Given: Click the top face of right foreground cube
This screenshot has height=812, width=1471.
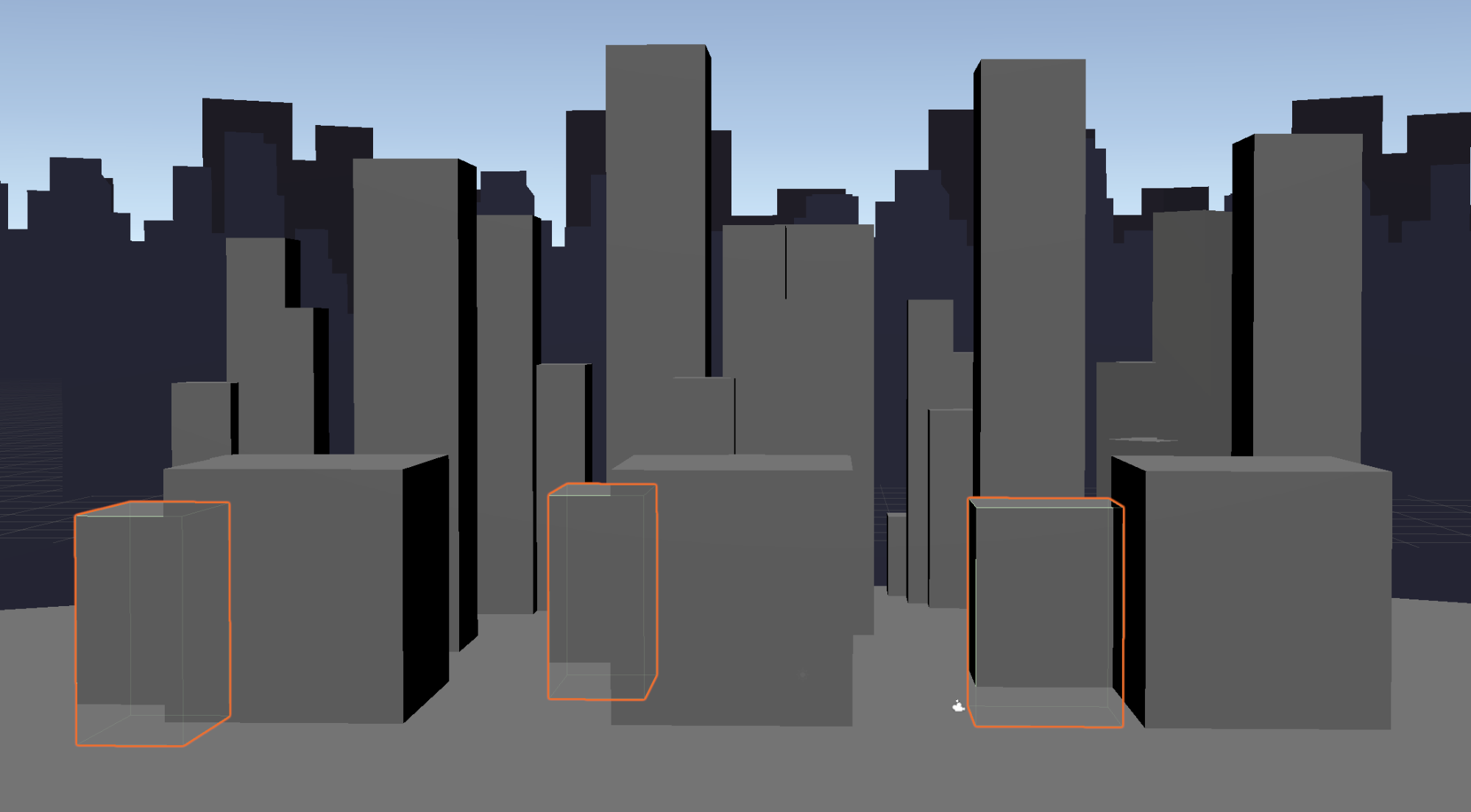Looking at the screenshot, I should point(1251,463).
